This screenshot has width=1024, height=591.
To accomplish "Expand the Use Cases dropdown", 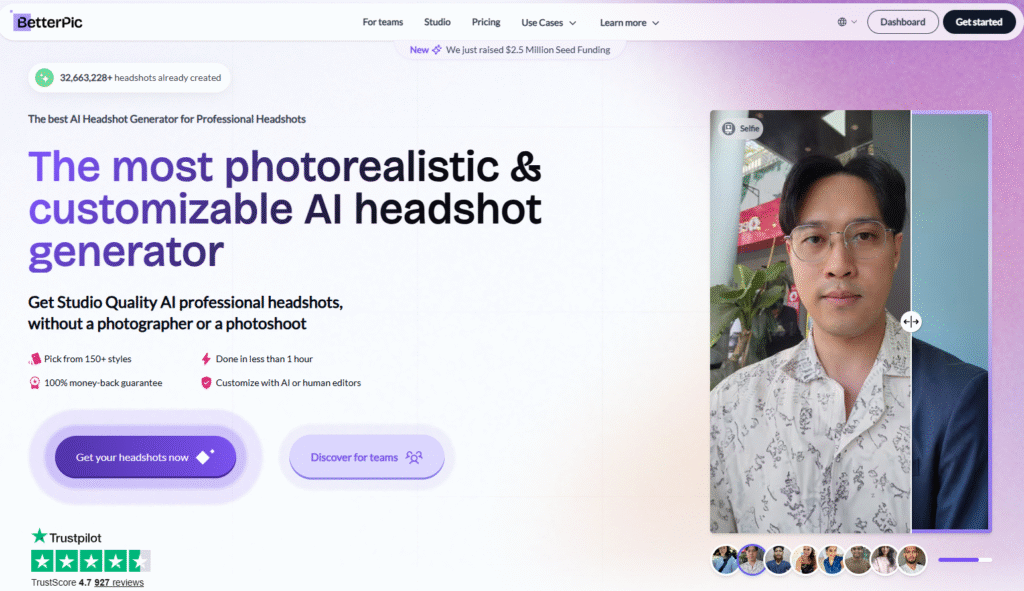I will [546, 21].
